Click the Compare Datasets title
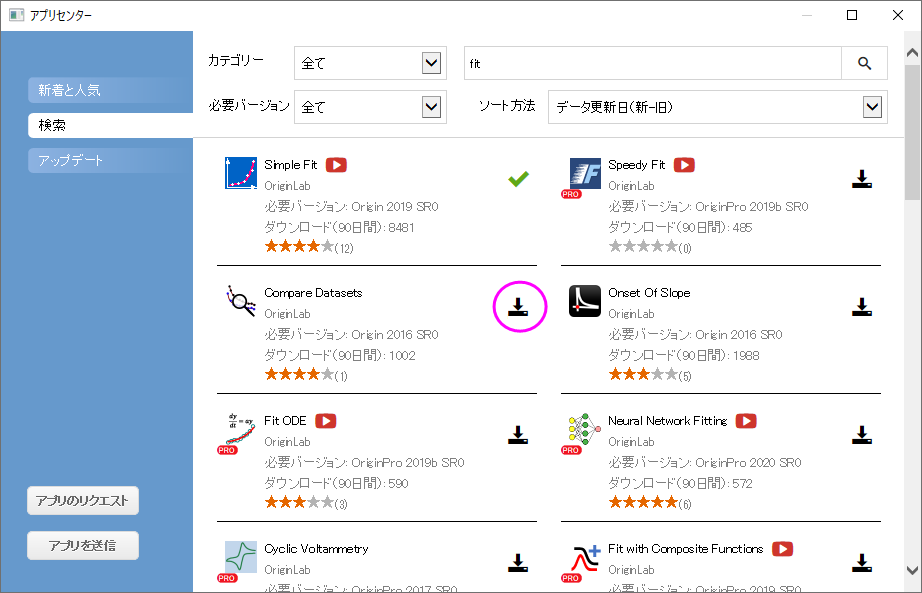The height and width of the screenshot is (593, 922). click(313, 293)
